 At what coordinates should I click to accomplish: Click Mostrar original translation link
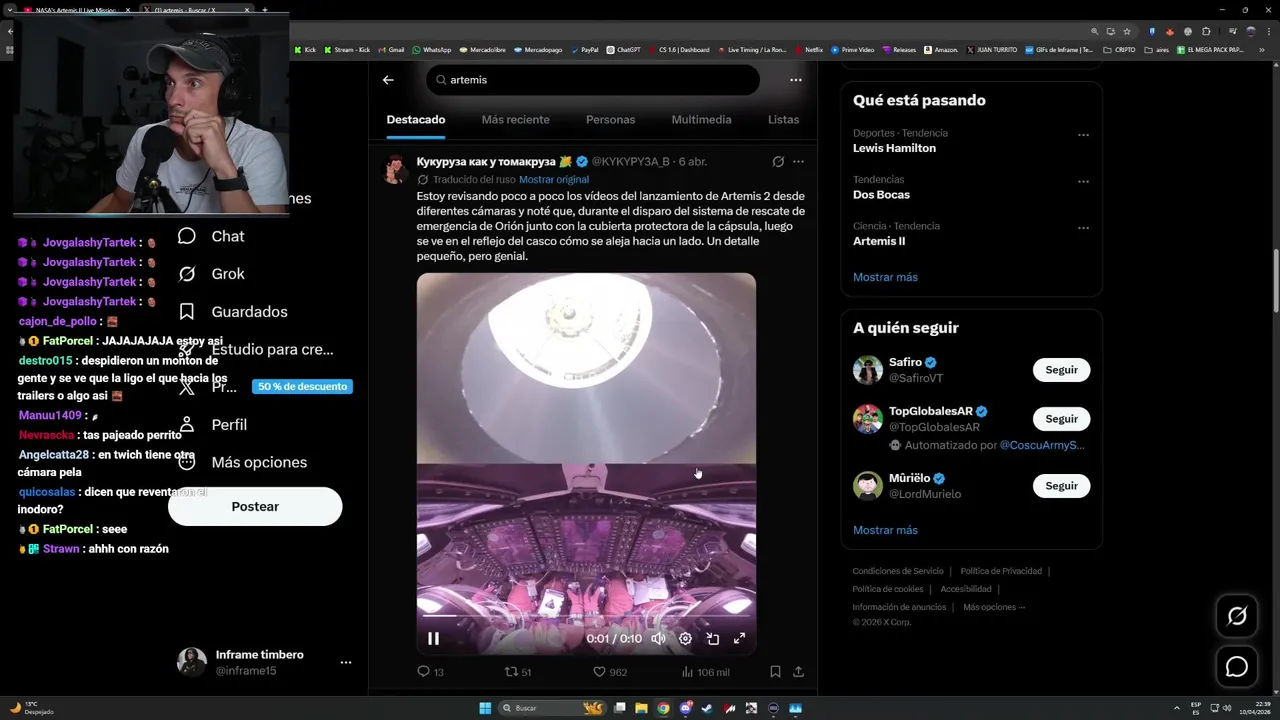(554, 179)
